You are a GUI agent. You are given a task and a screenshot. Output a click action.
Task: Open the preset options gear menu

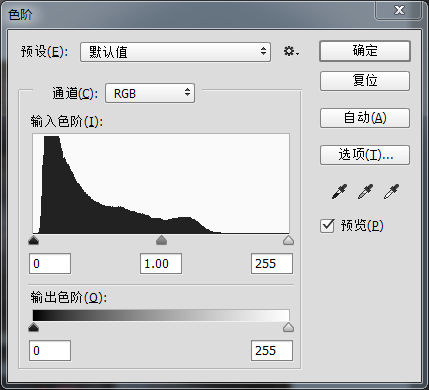click(x=291, y=52)
